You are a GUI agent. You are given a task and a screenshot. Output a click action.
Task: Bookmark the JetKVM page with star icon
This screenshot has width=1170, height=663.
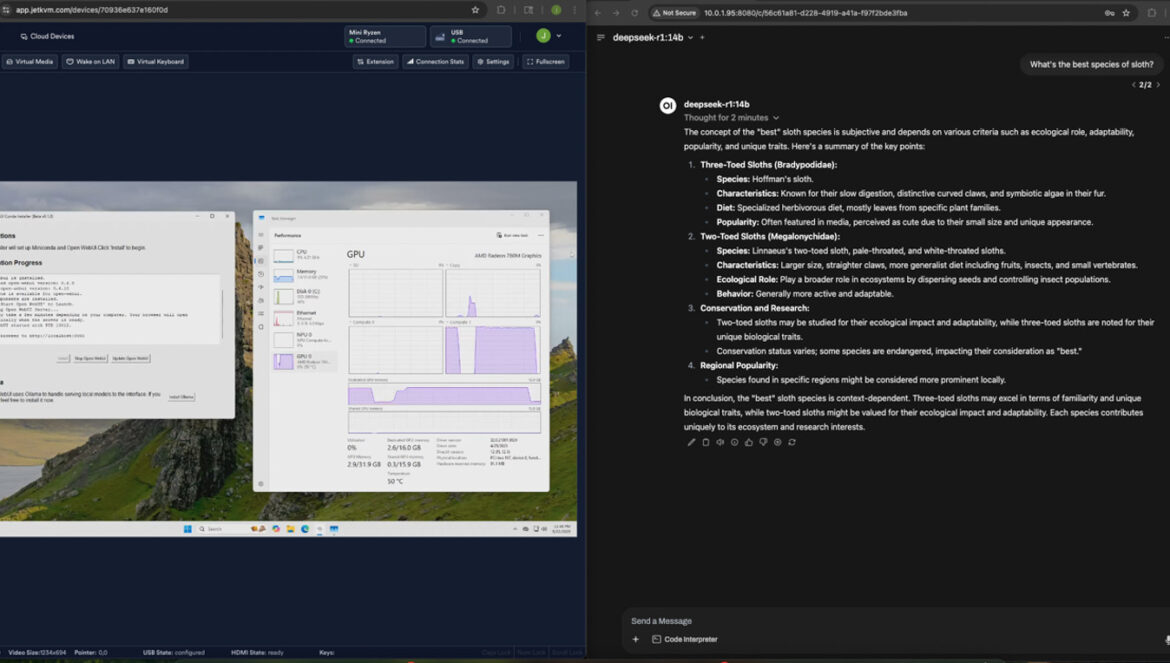(475, 10)
